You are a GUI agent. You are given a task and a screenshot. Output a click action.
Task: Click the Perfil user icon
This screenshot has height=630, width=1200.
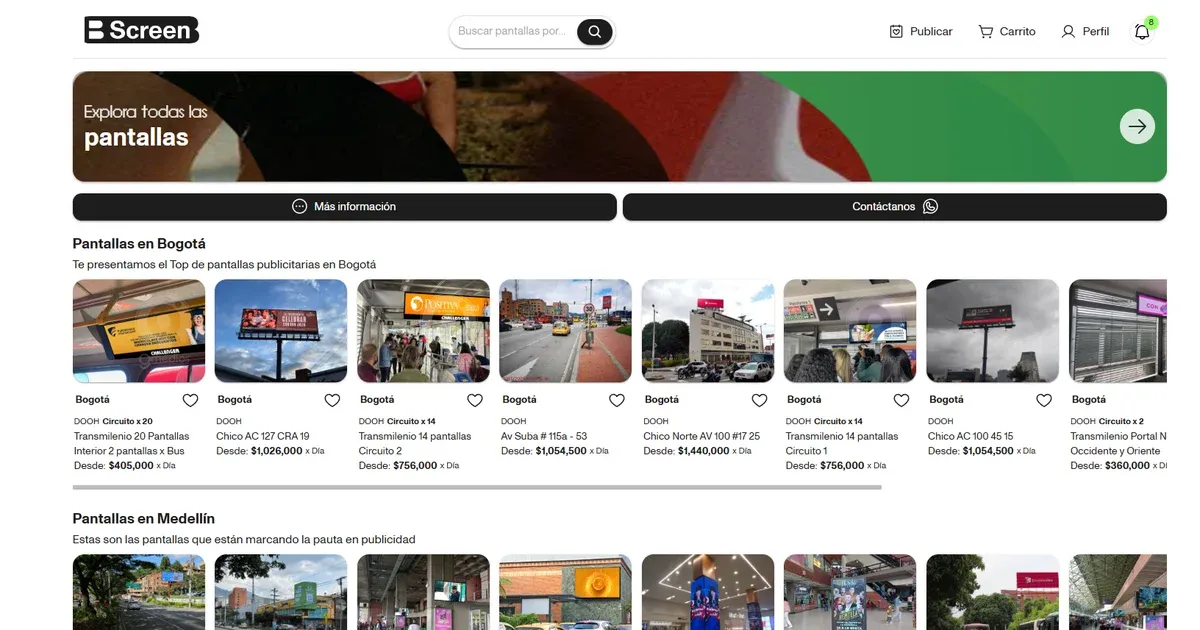click(x=1068, y=31)
